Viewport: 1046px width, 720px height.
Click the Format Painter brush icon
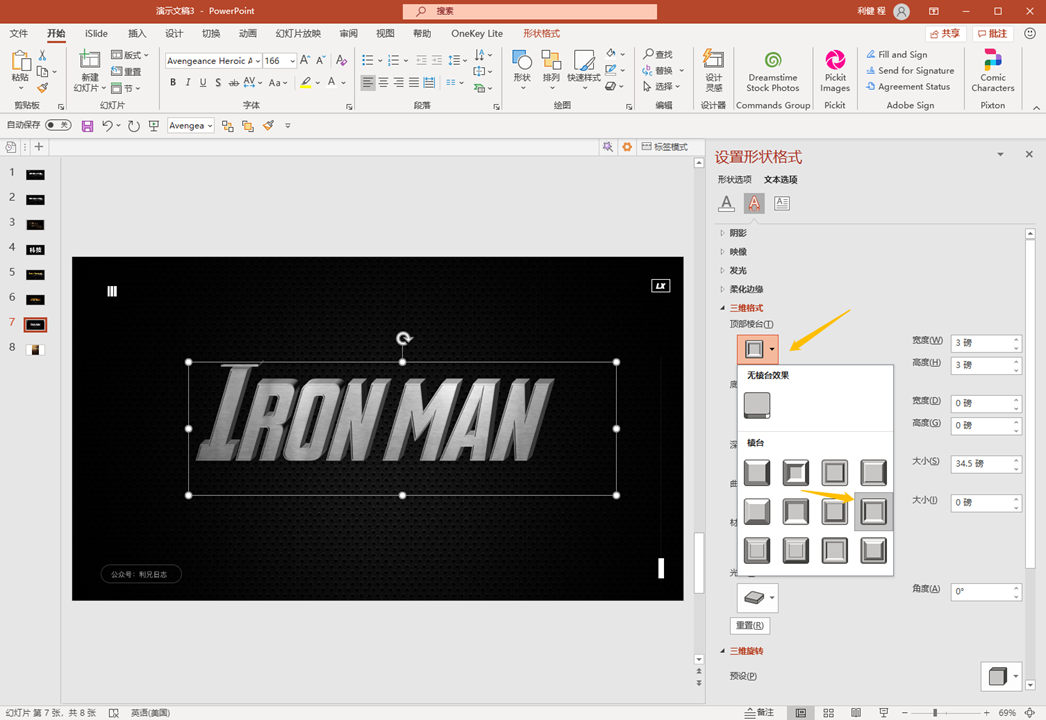43,88
